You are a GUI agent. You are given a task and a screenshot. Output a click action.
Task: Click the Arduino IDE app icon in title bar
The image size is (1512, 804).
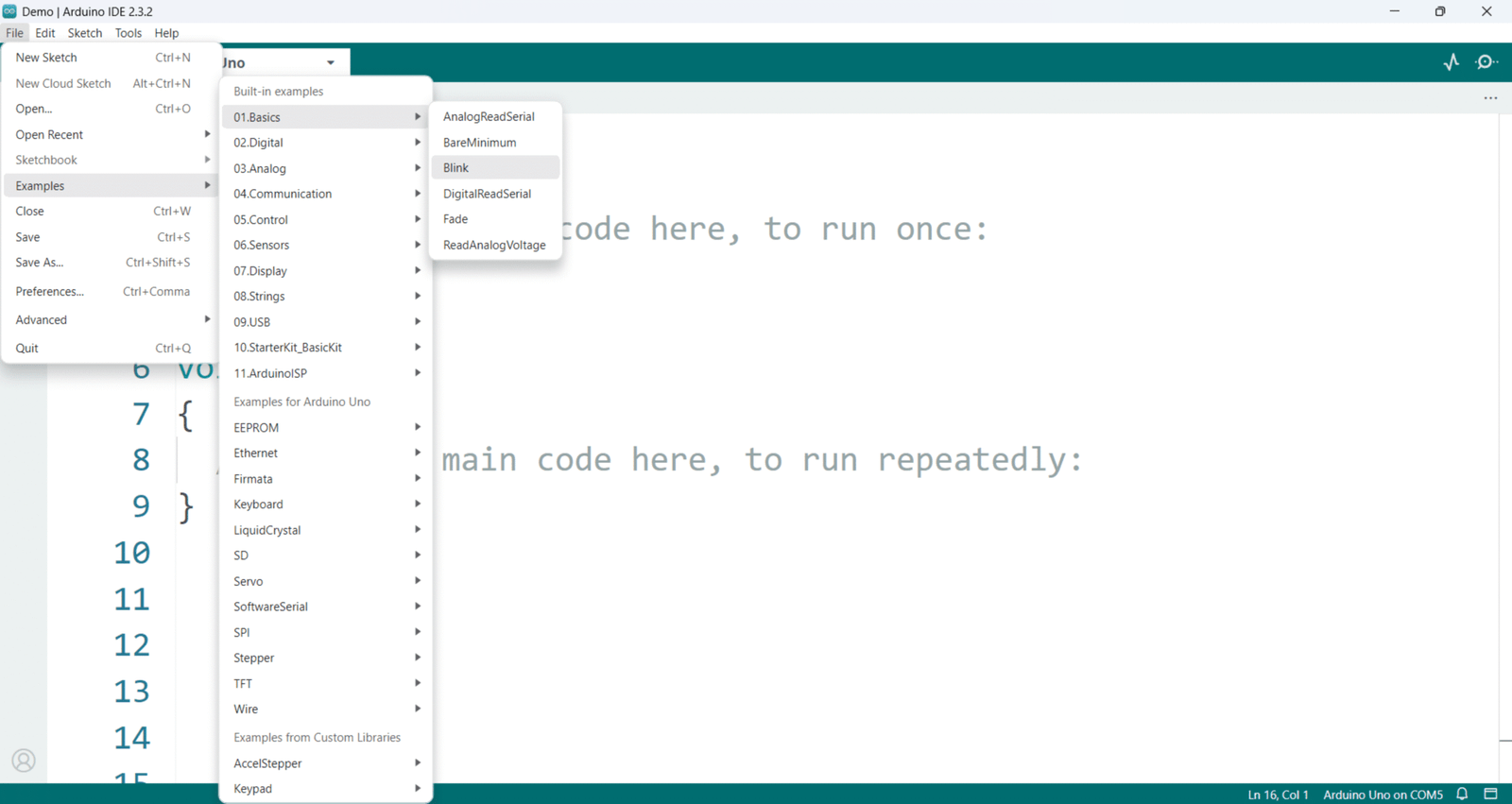pyautogui.click(x=9, y=11)
